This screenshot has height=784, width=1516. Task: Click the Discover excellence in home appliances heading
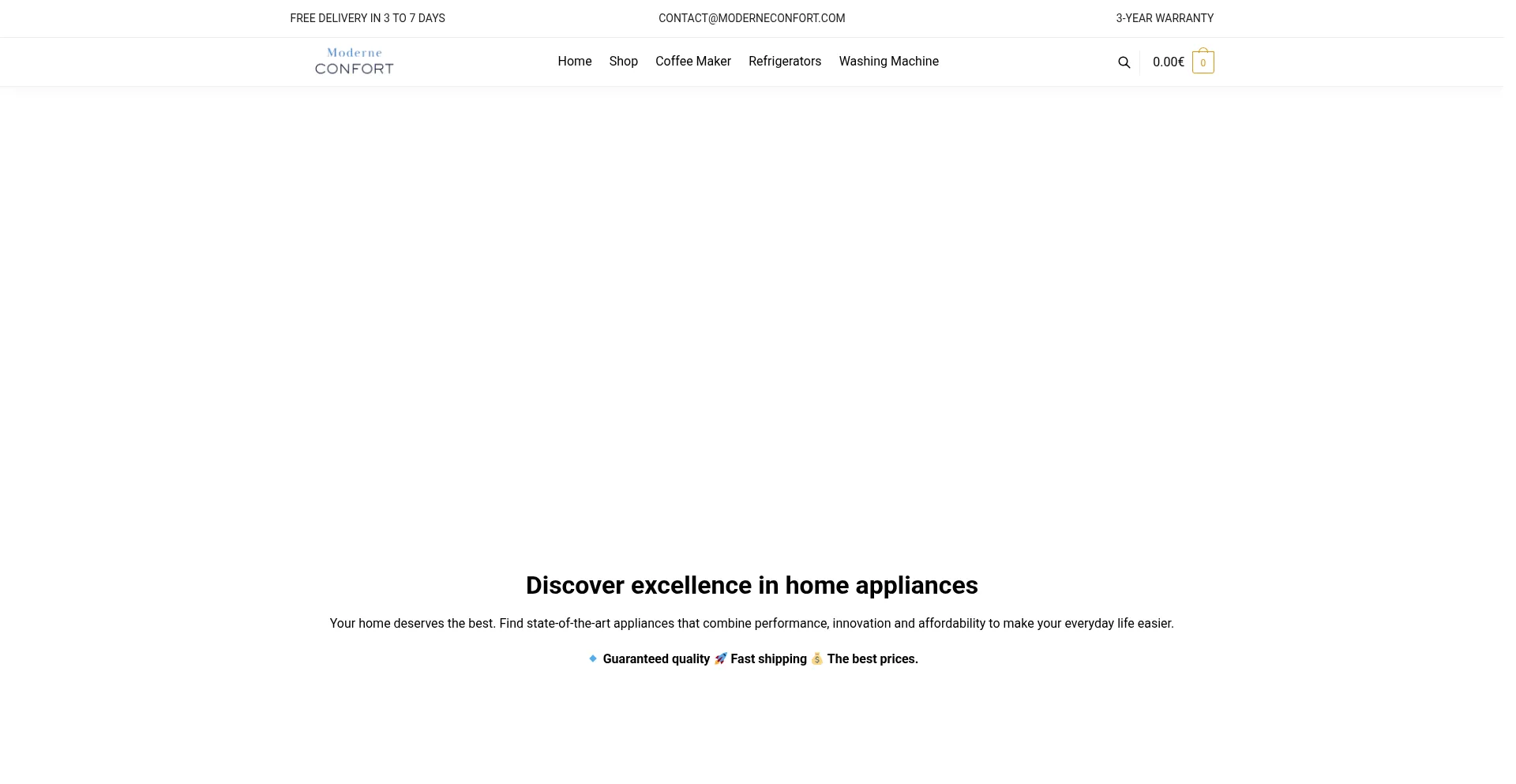point(751,585)
